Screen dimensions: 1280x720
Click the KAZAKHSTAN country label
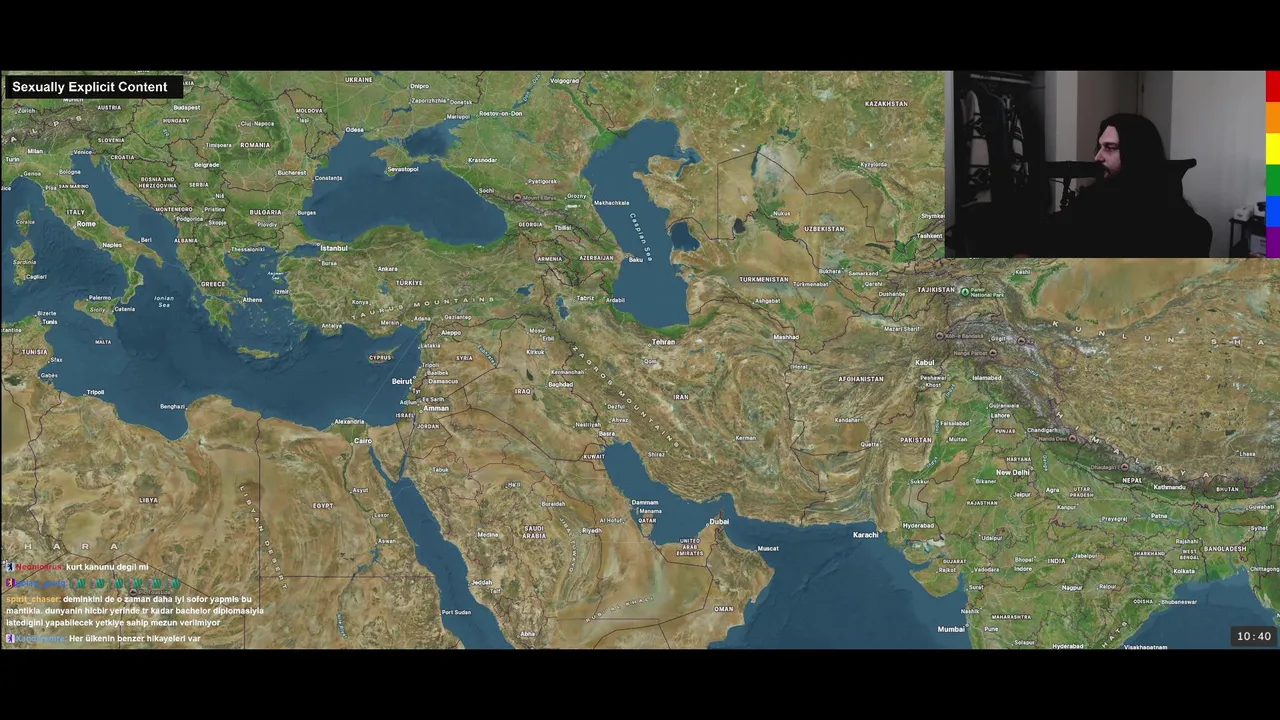(886, 104)
